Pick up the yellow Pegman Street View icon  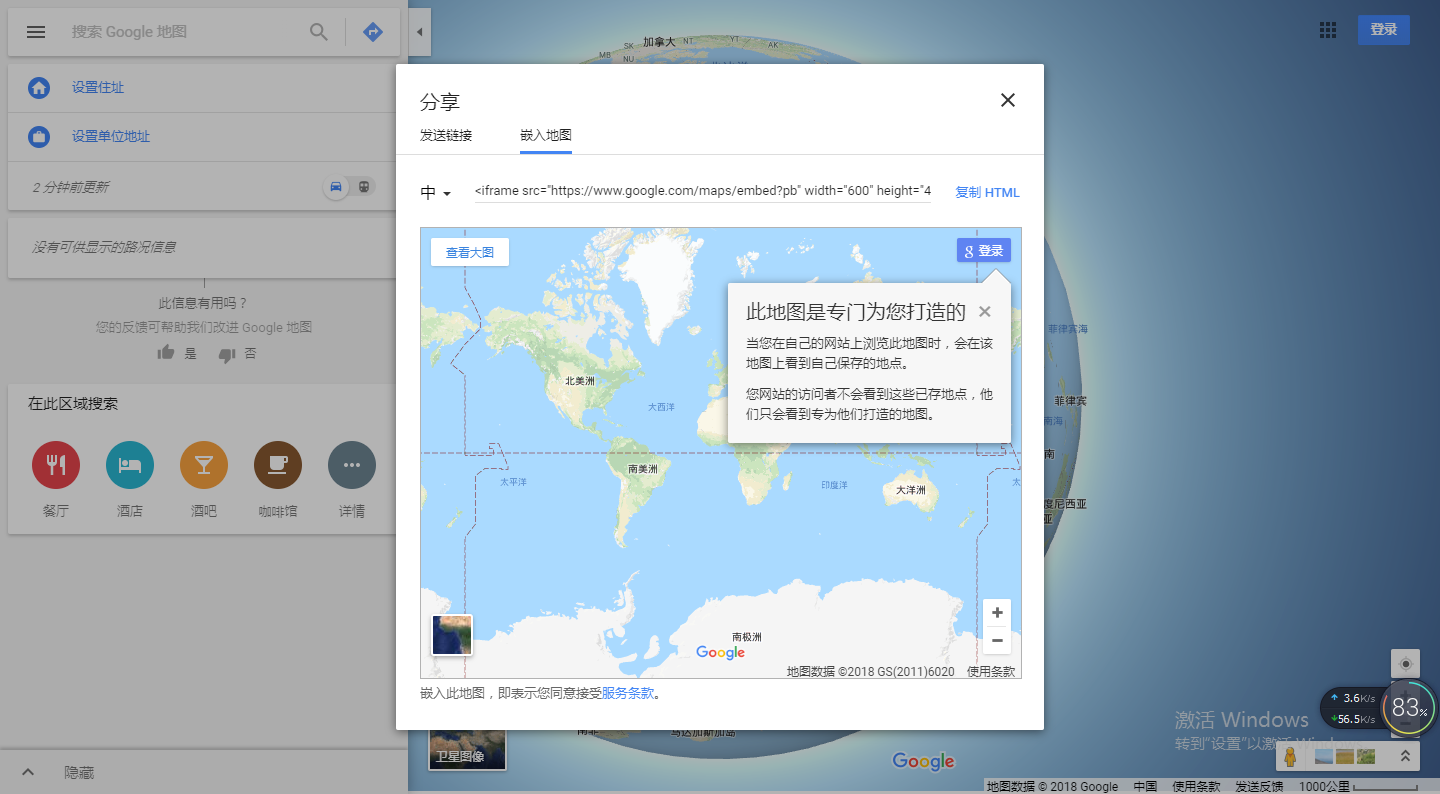pos(1290,756)
